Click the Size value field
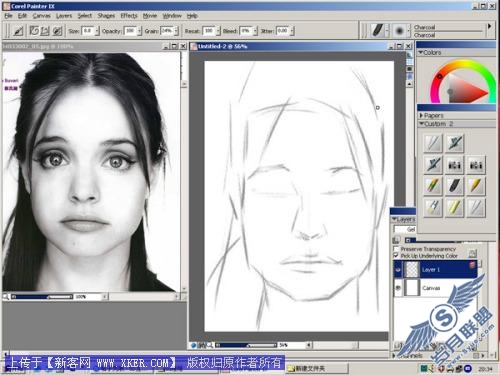 point(88,31)
